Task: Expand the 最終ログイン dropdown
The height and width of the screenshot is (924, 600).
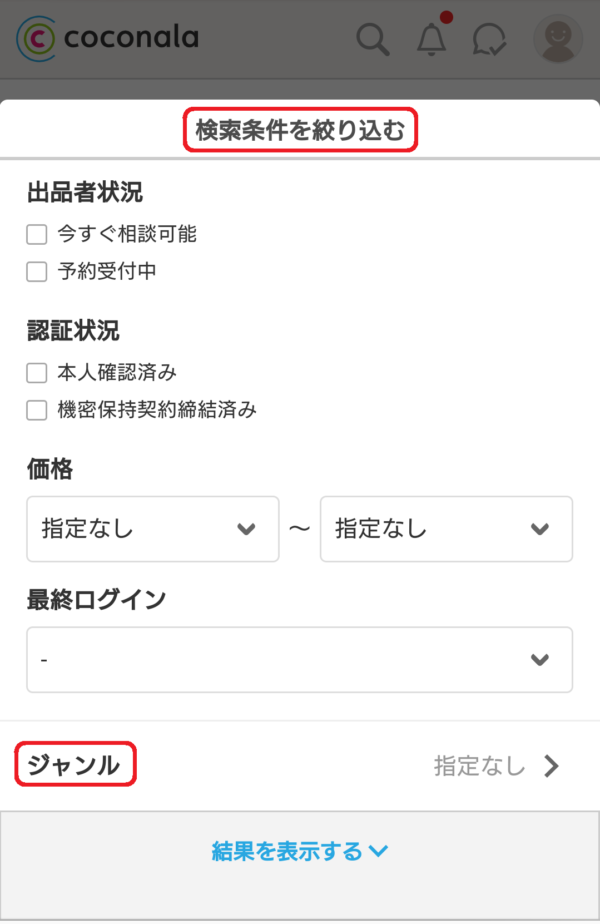Action: point(299,660)
